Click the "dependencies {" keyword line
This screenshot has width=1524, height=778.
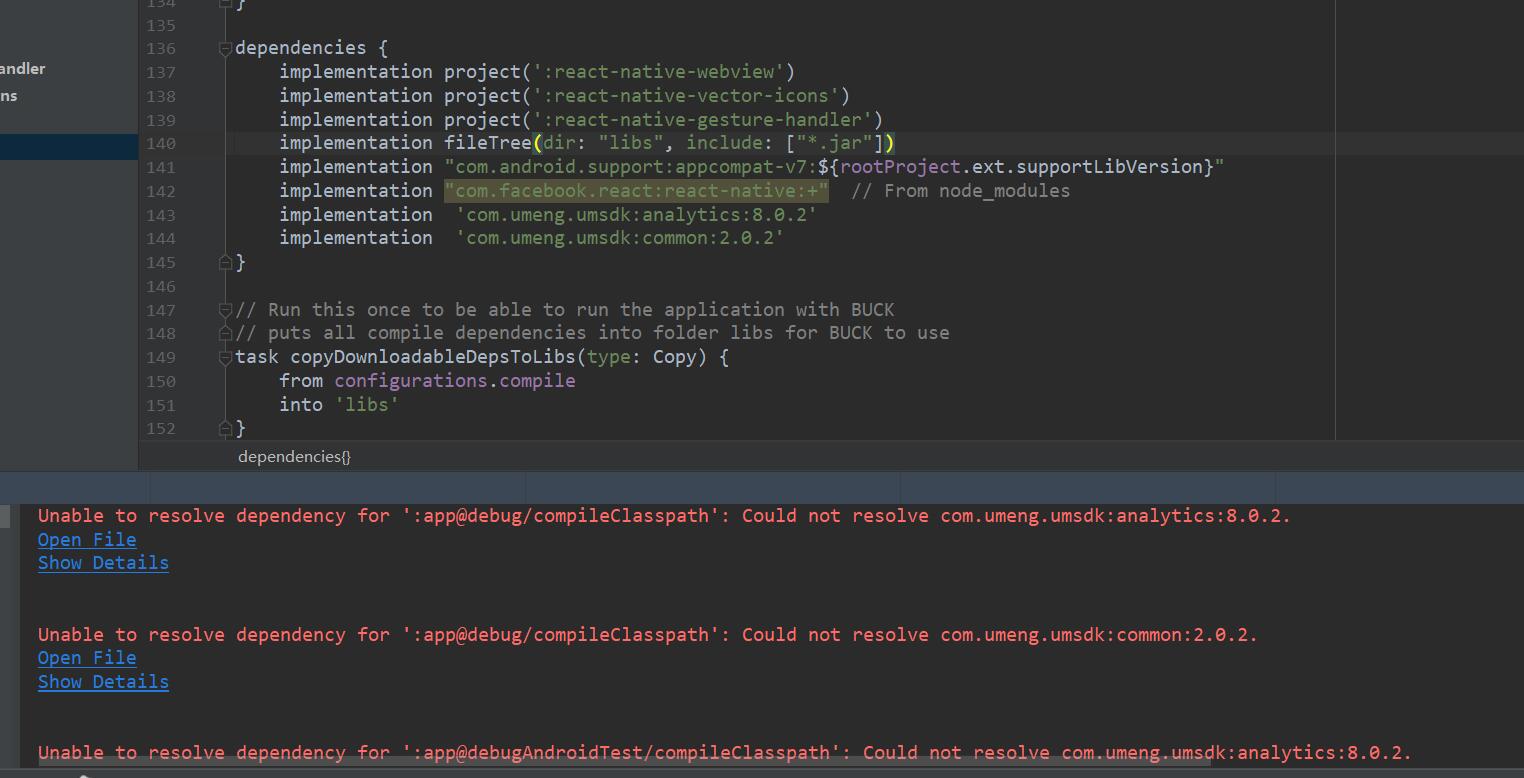[x=311, y=48]
